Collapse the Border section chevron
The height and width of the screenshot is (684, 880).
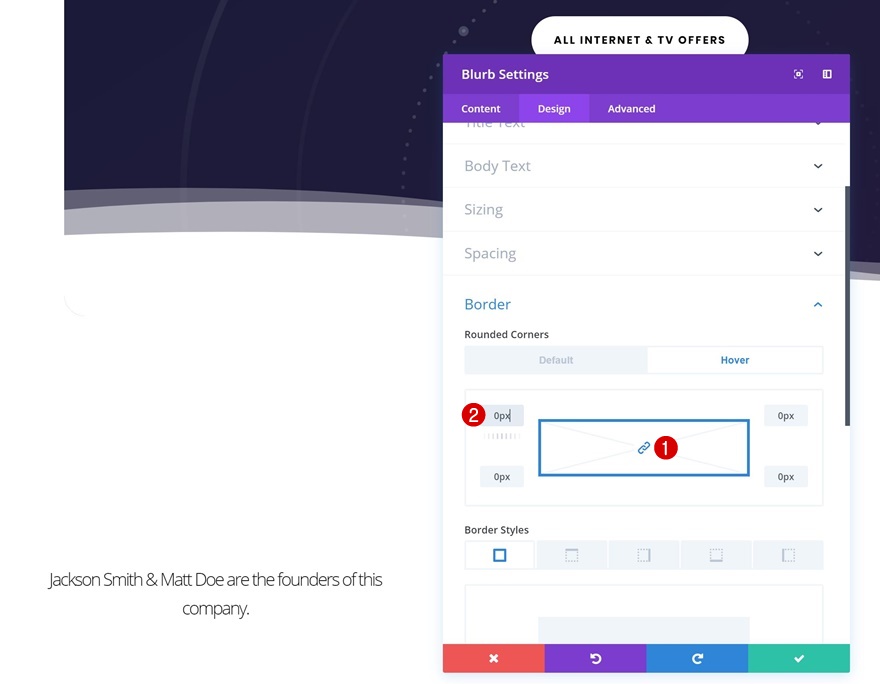(x=818, y=305)
